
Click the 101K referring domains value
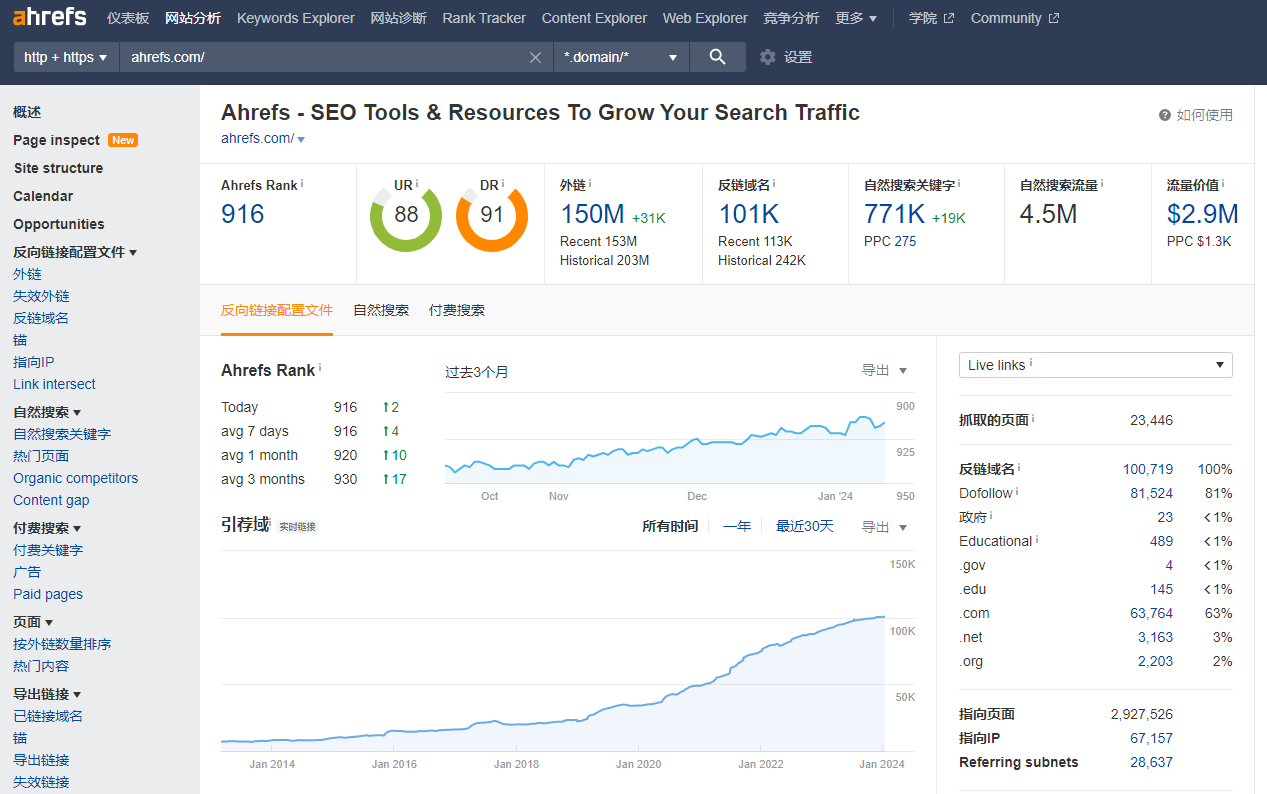coord(749,214)
